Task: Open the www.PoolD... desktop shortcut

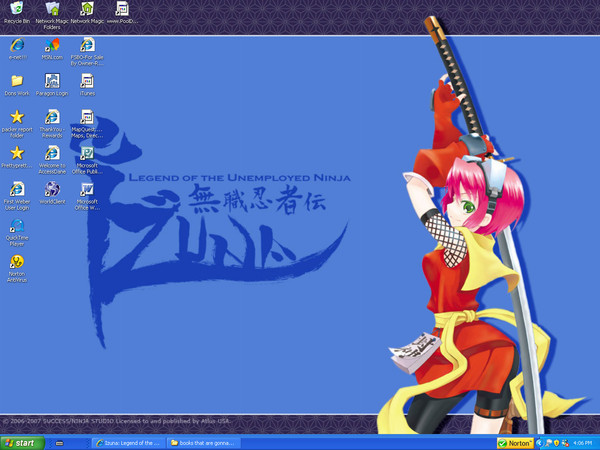Action: (x=122, y=12)
